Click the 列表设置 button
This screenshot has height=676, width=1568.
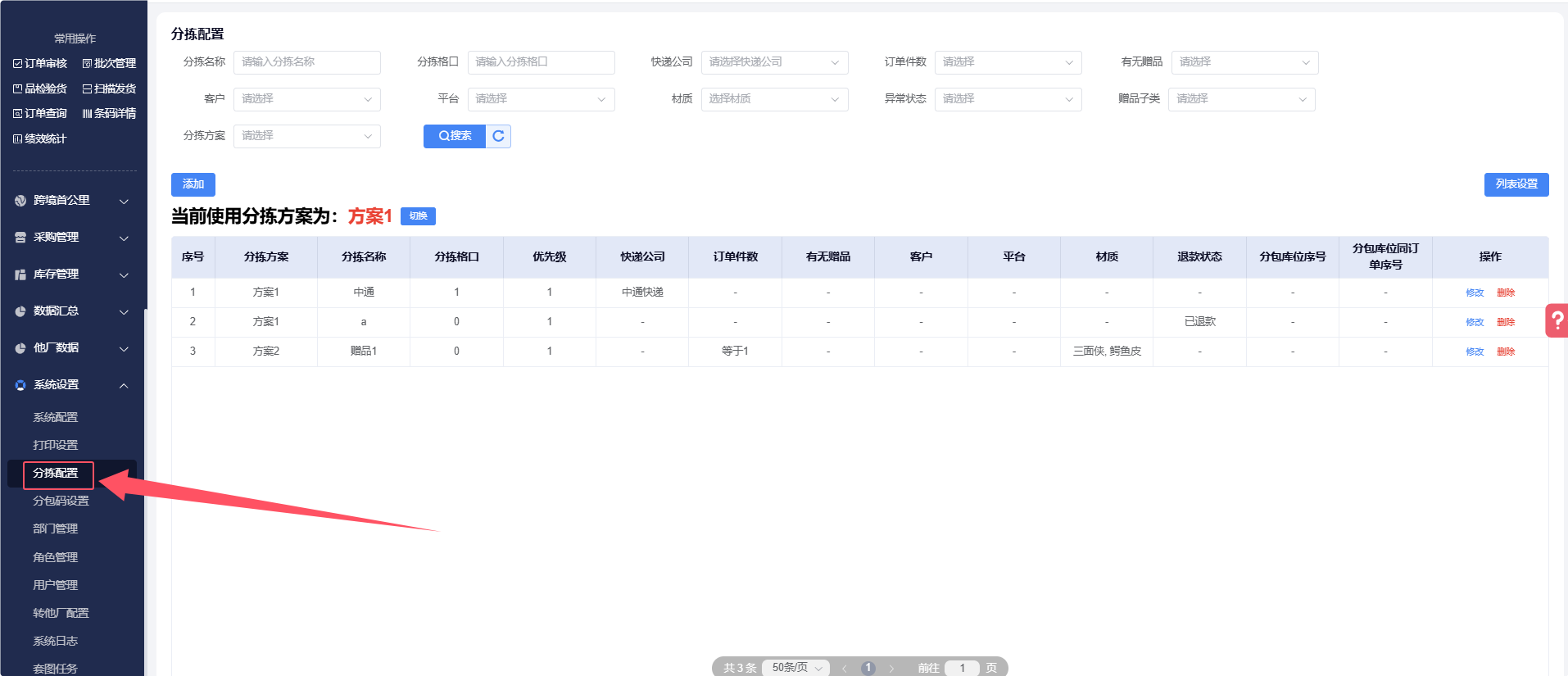pyautogui.click(x=1516, y=184)
